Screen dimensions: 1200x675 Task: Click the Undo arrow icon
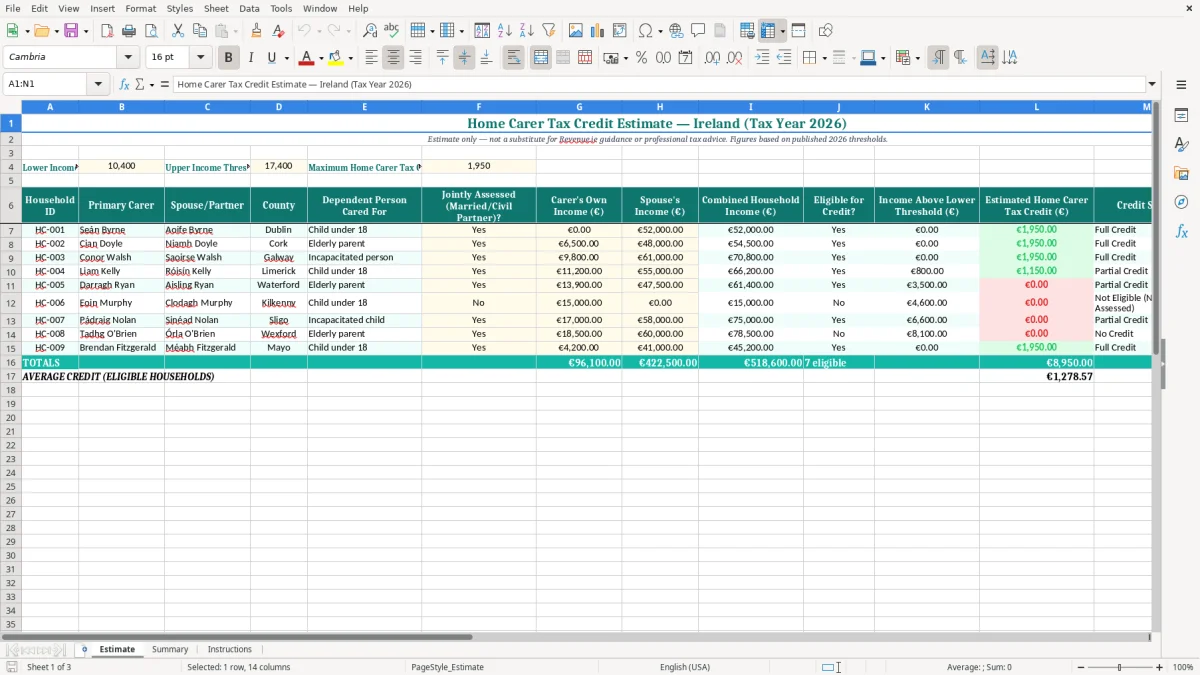pyautogui.click(x=304, y=31)
